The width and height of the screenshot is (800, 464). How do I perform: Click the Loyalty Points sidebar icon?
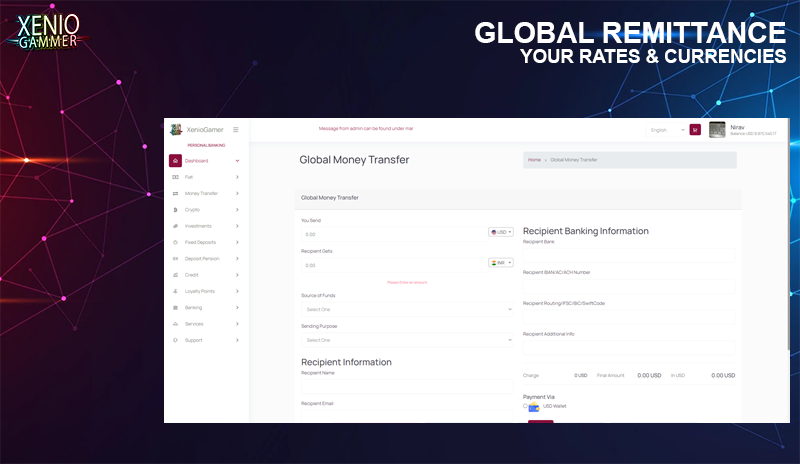[175, 291]
